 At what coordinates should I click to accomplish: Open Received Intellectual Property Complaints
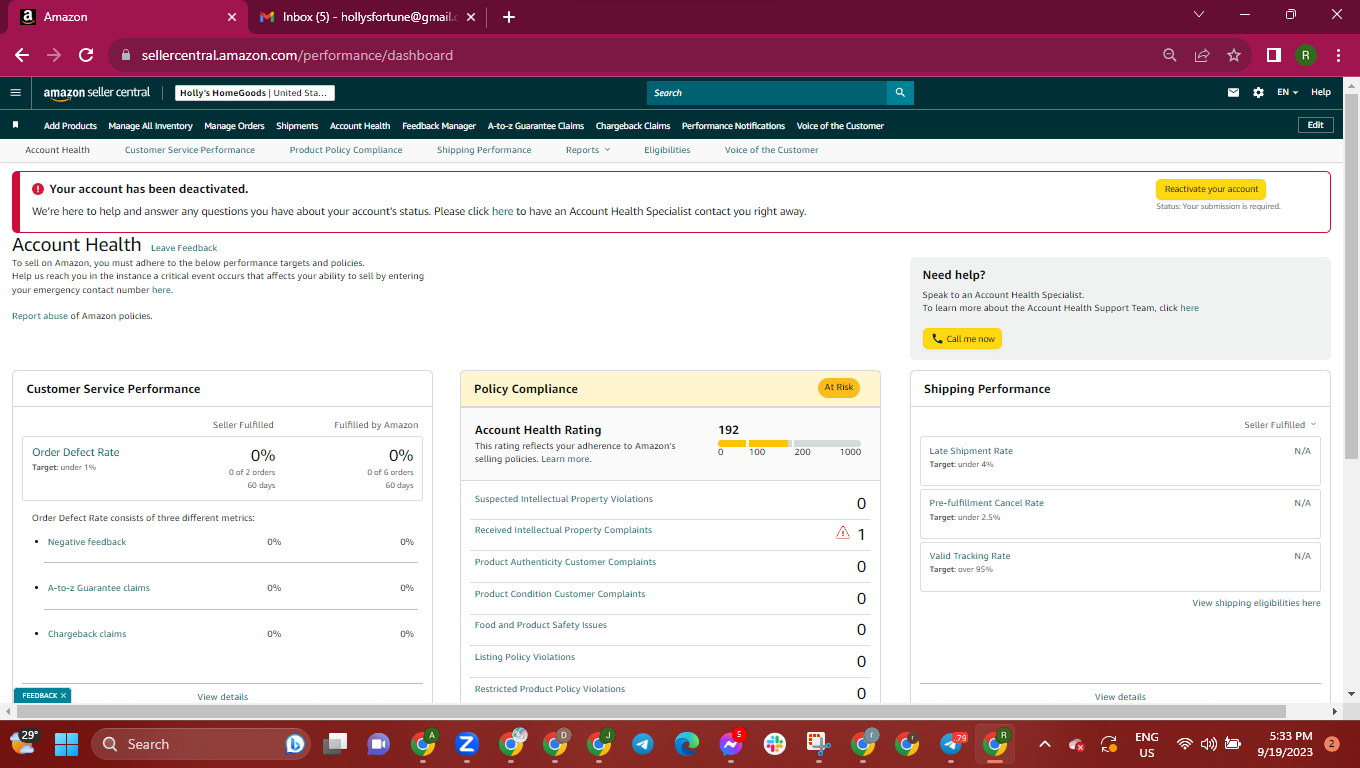point(563,530)
